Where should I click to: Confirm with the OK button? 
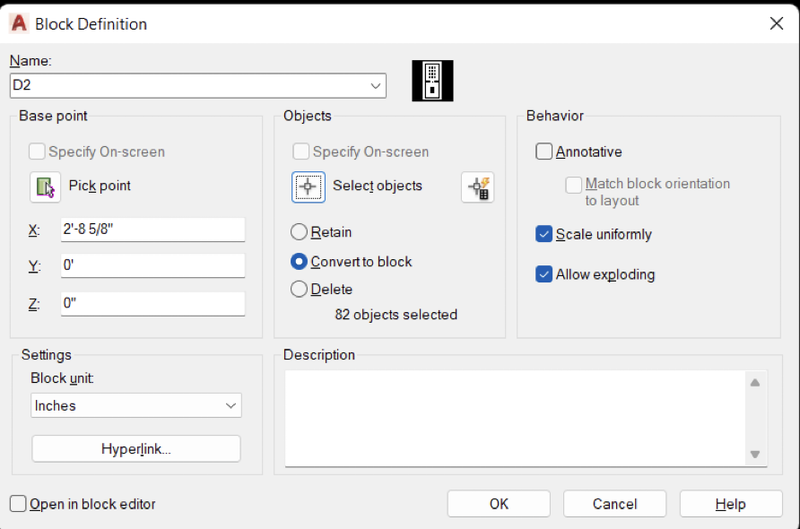point(499,504)
